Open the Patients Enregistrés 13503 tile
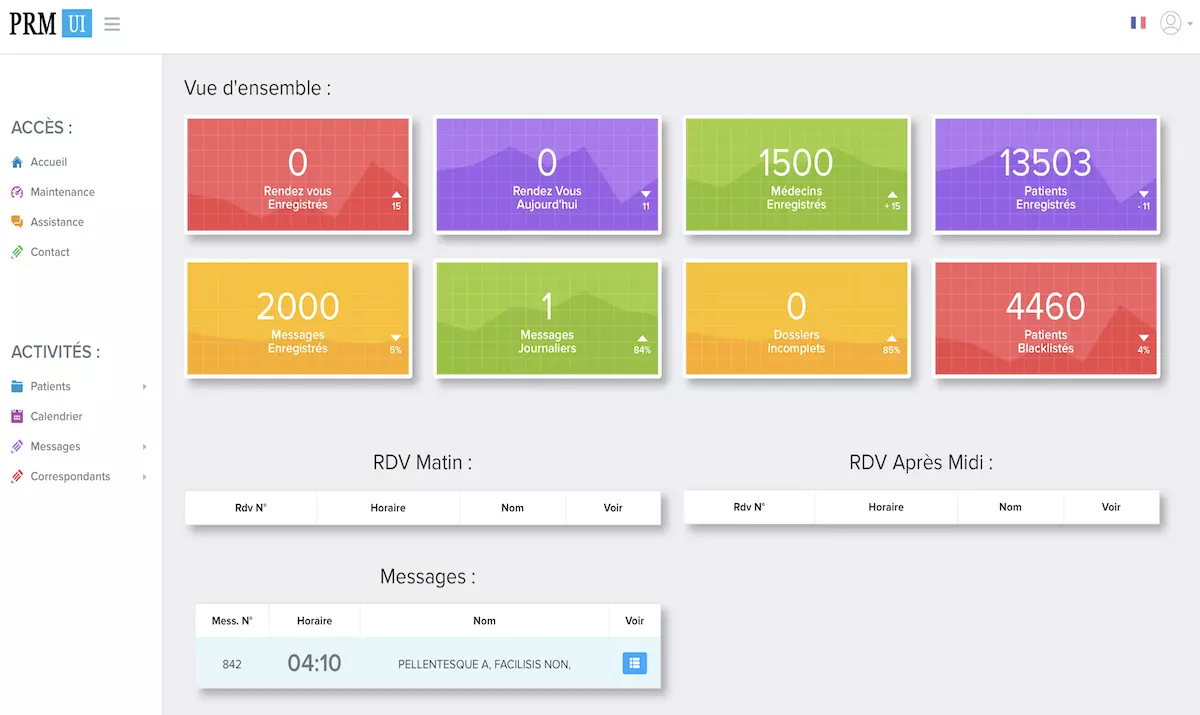1200x715 pixels. pyautogui.click(x=1046, y=175)
